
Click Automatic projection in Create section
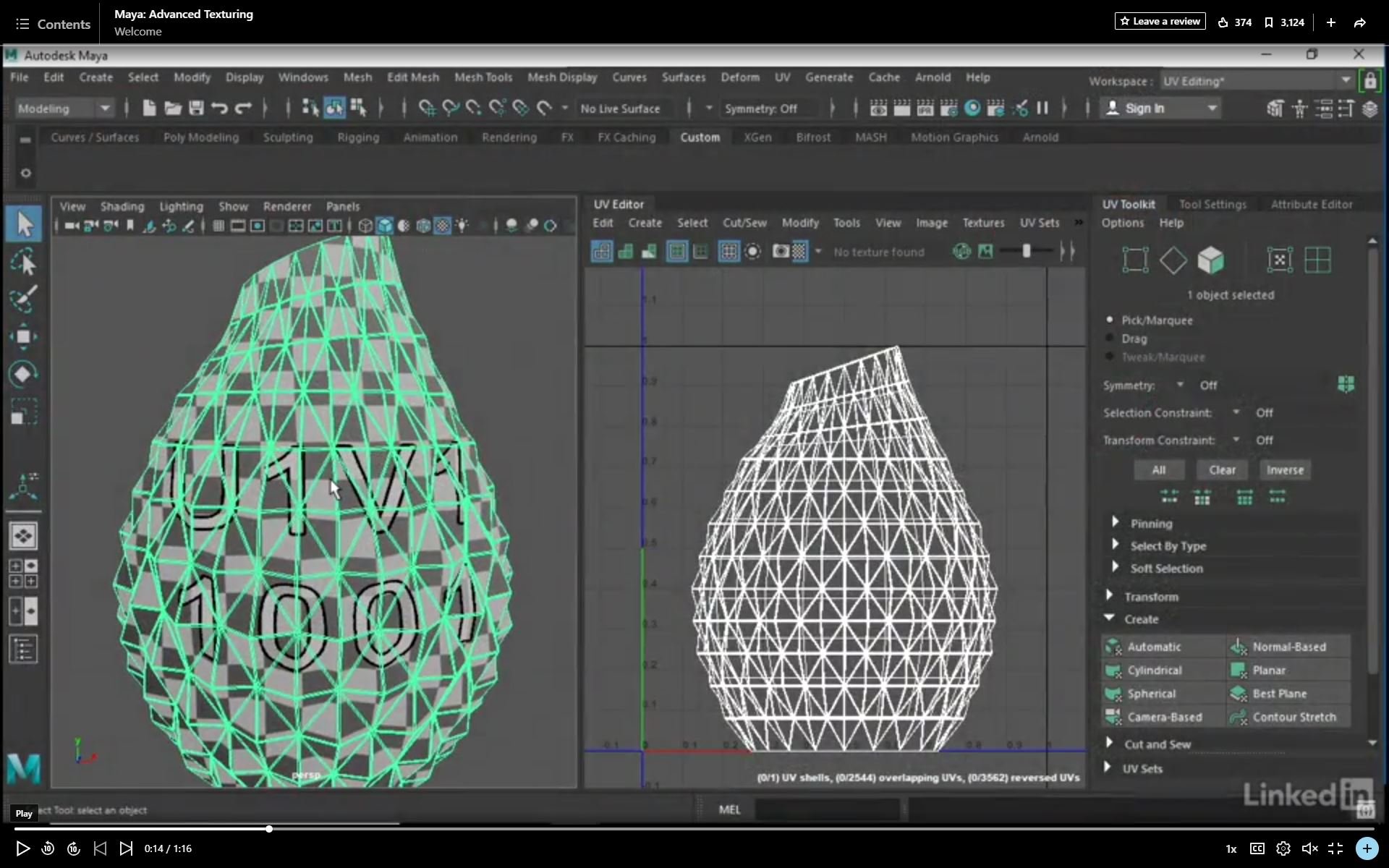(1163, 647)
